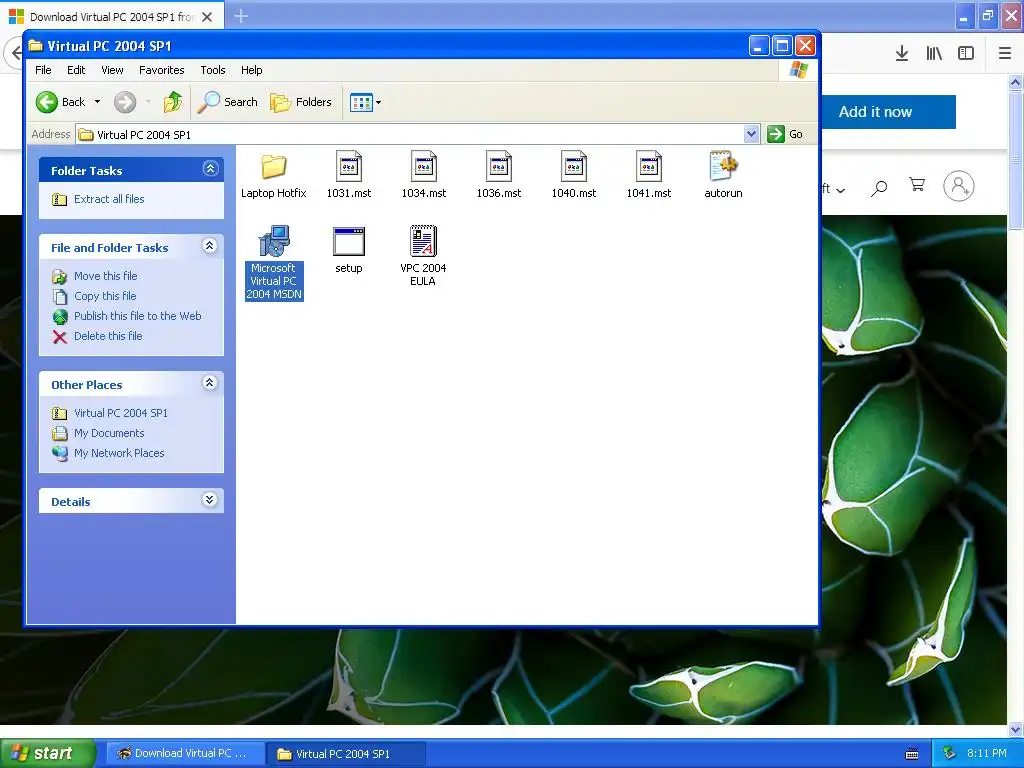Click Move this file link
The image size is (1024, 768).
coord(105,276)
